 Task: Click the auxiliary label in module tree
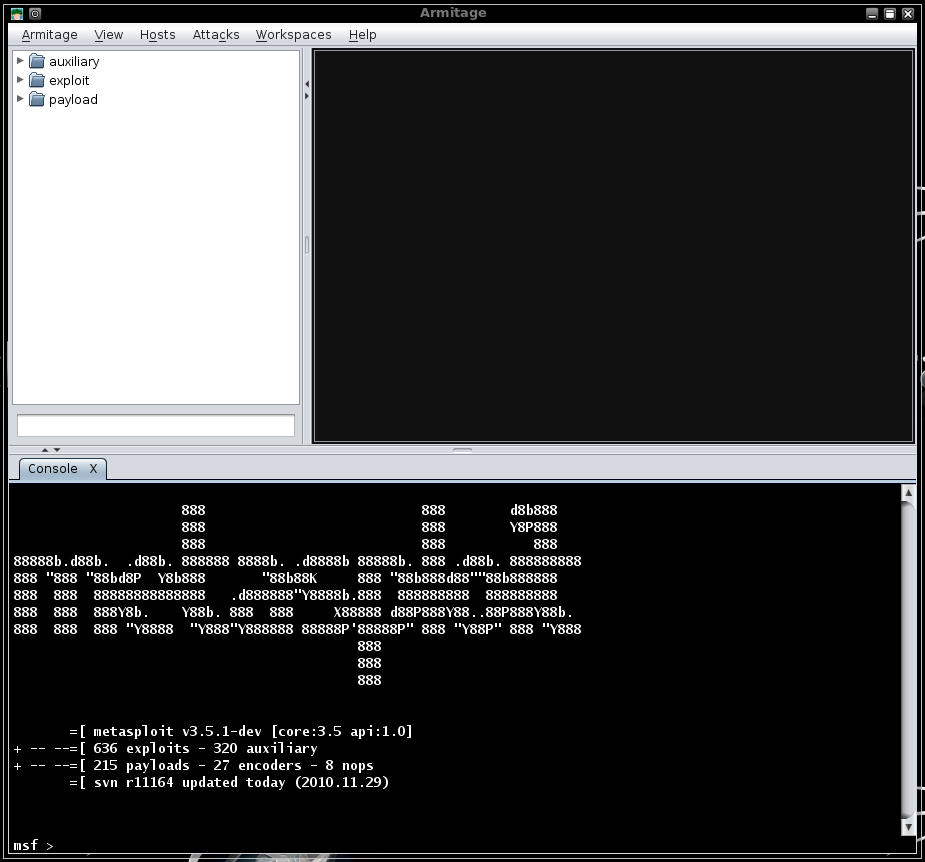[74, 61]
